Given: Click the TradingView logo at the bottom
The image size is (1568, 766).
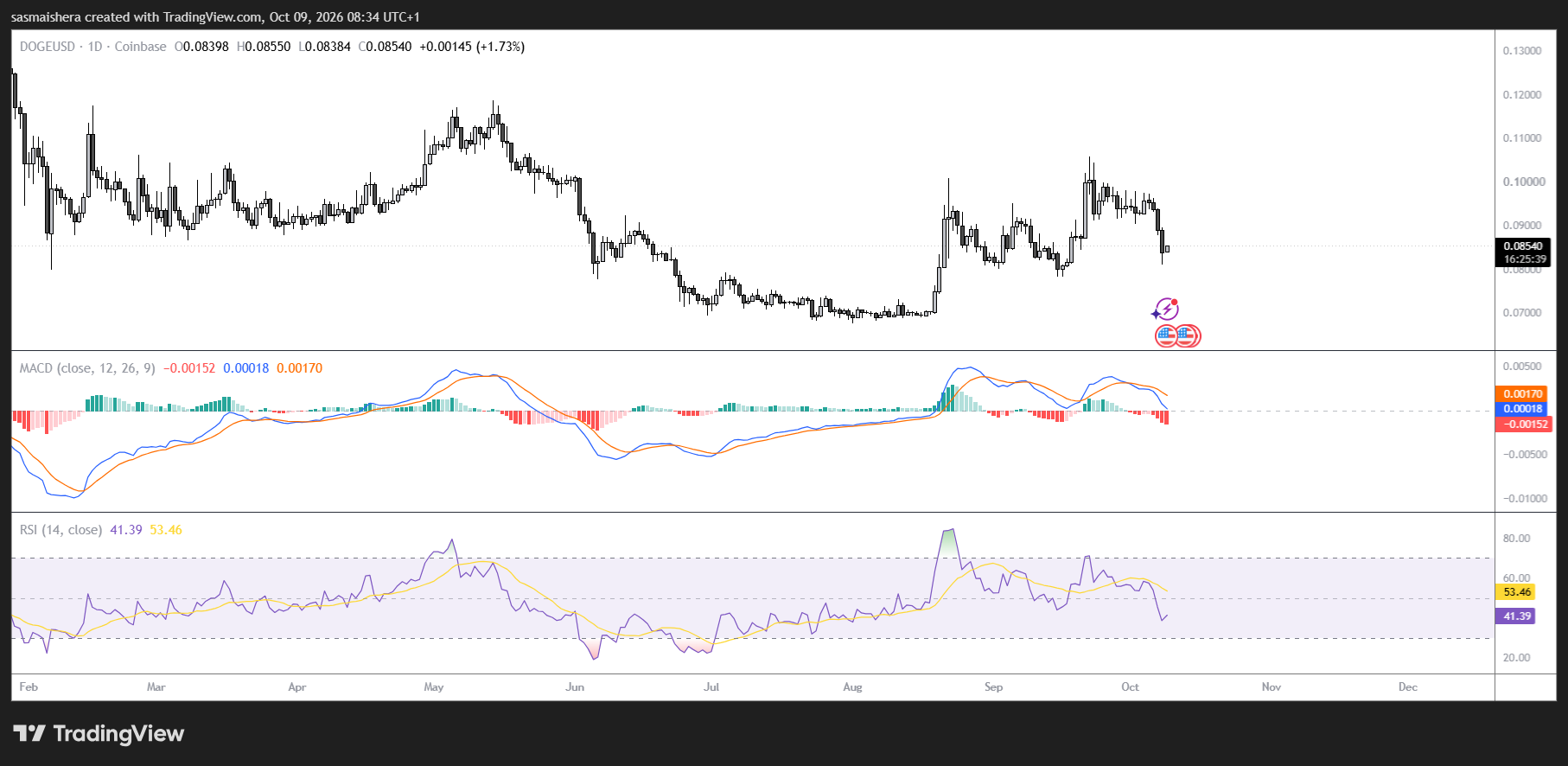Looking at the screenshot, I should click(x=99, y=734).
